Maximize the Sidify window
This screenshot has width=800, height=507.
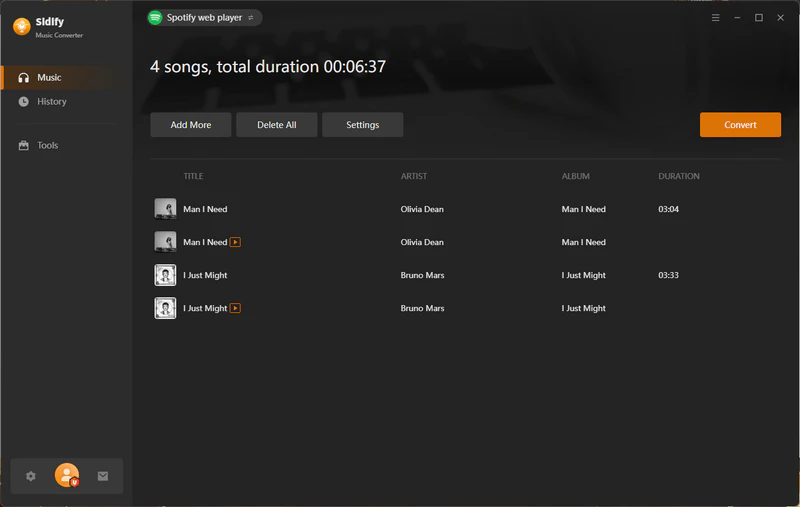point(759,18)
